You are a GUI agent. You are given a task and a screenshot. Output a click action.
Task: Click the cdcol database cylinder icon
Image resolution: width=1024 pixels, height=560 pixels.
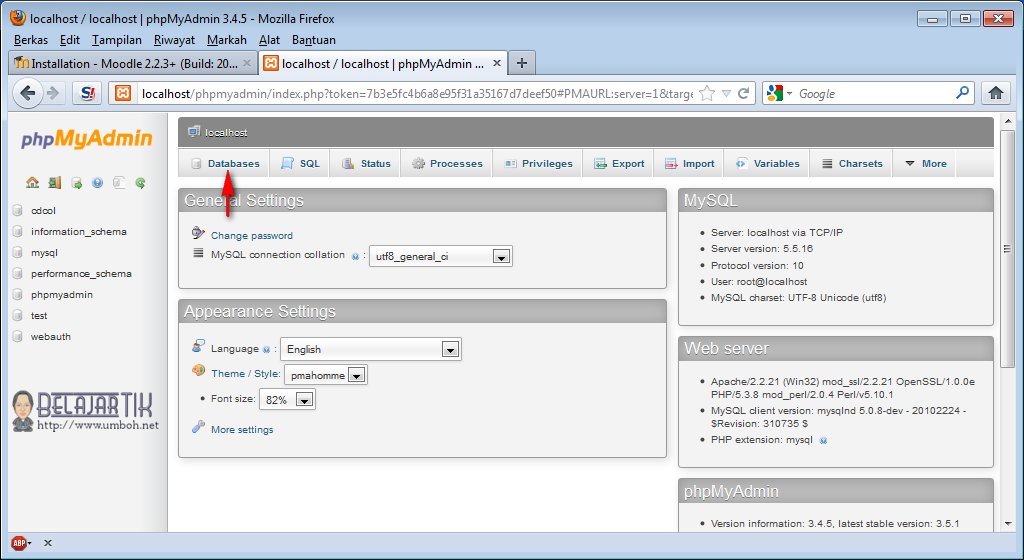click(x=18, y=211)
